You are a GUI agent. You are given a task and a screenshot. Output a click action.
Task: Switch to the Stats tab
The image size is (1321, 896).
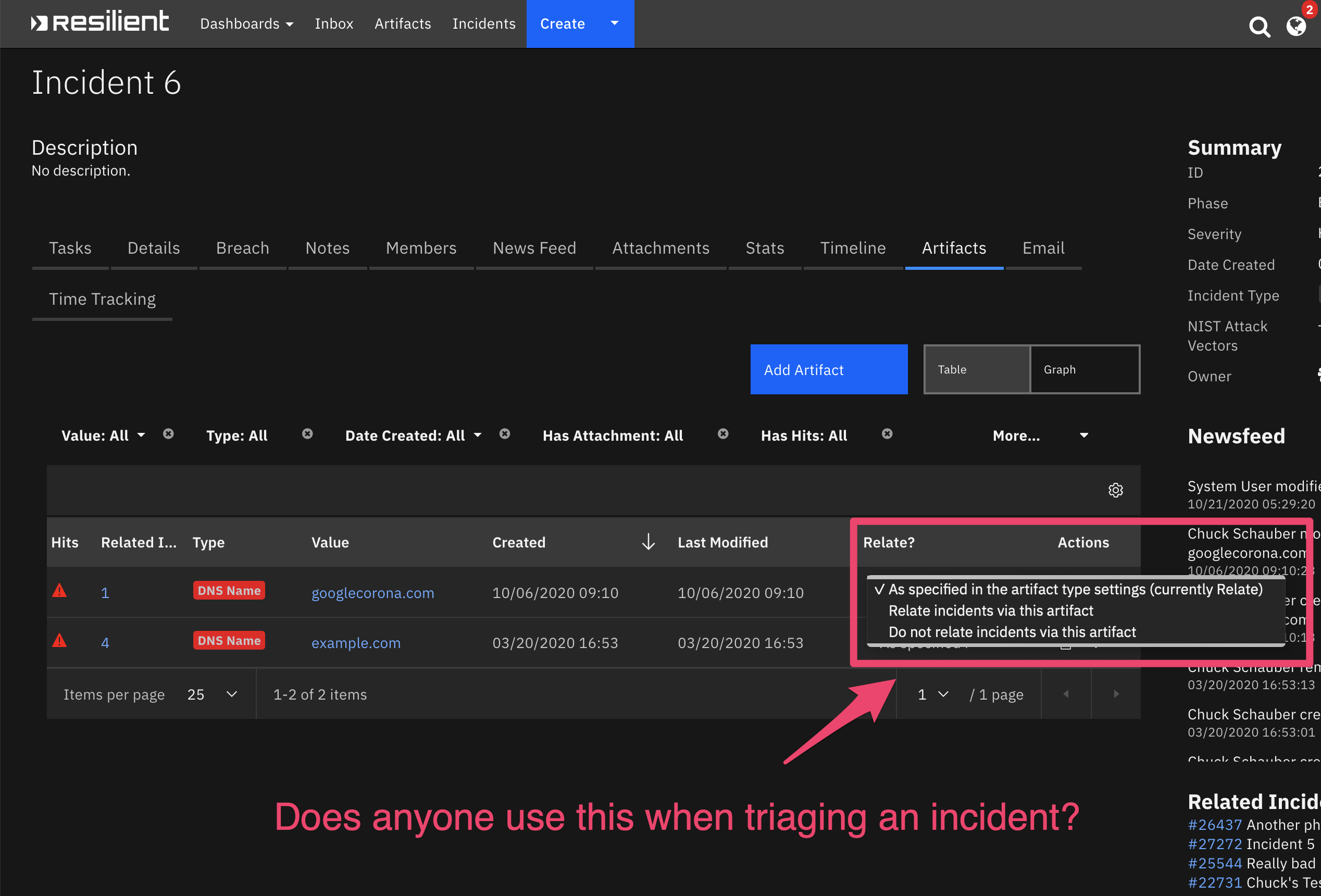tap(765, 248)
